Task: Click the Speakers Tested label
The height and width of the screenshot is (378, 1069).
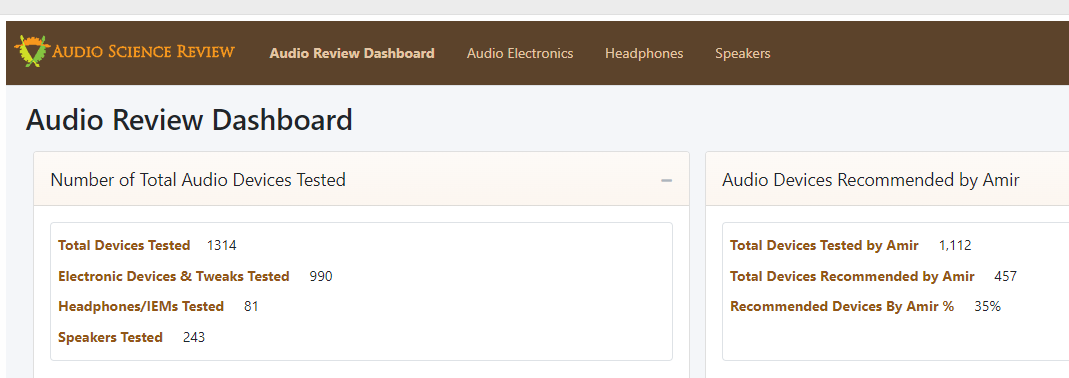Action: (x=110, y=337)
